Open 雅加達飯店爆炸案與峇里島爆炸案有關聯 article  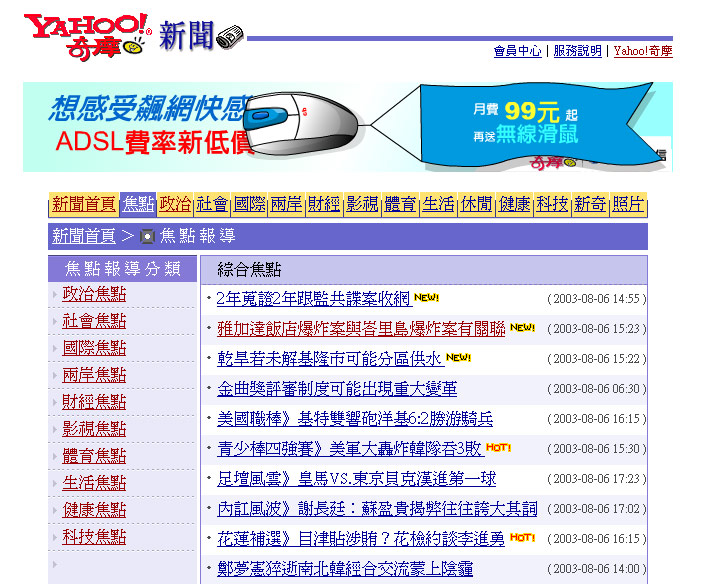[x=361, y=329]
